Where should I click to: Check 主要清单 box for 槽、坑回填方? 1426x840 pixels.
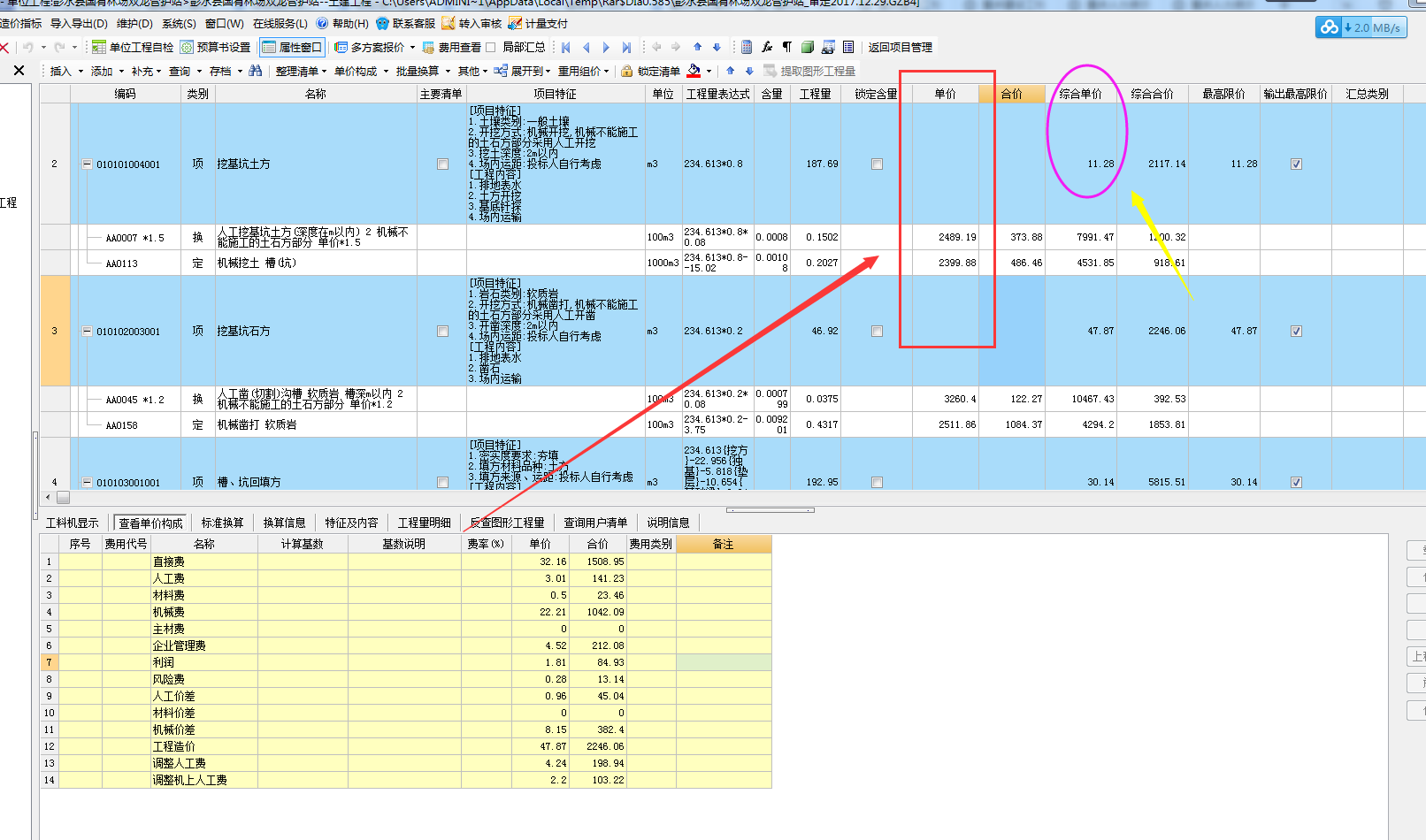pos(442,483)
